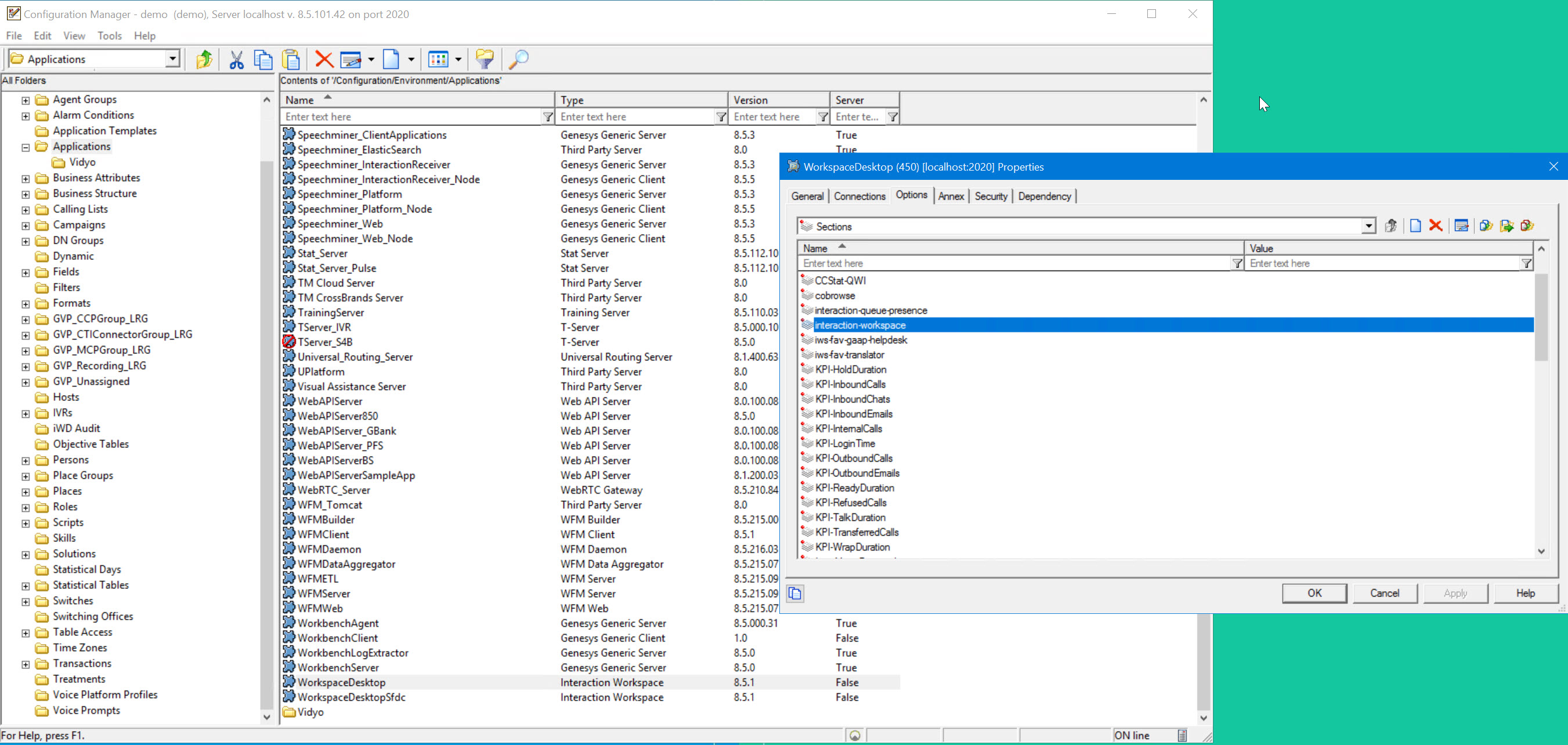Select the interaction-workspace section
This screenshot has width=1568, height=745.
tap(1166, 325)
